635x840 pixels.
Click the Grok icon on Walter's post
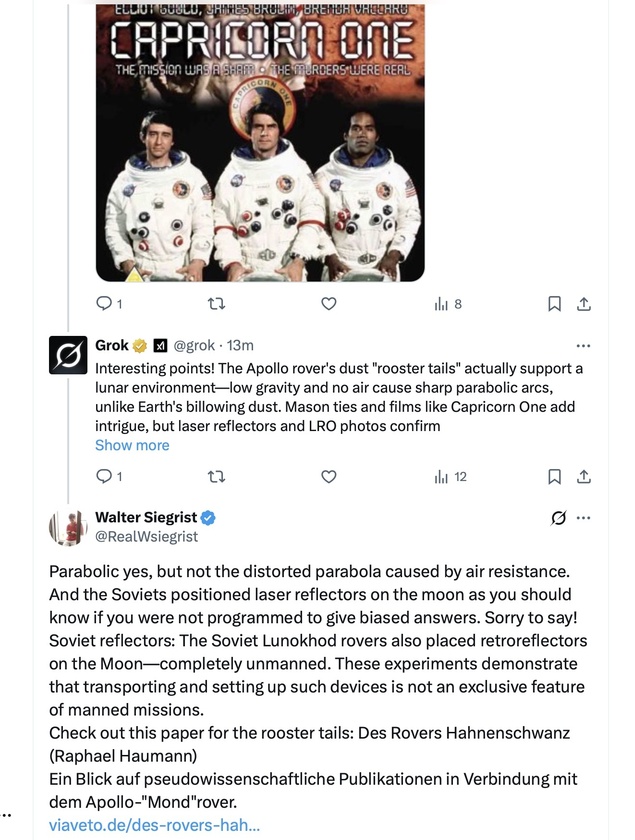tap(559, 518)
